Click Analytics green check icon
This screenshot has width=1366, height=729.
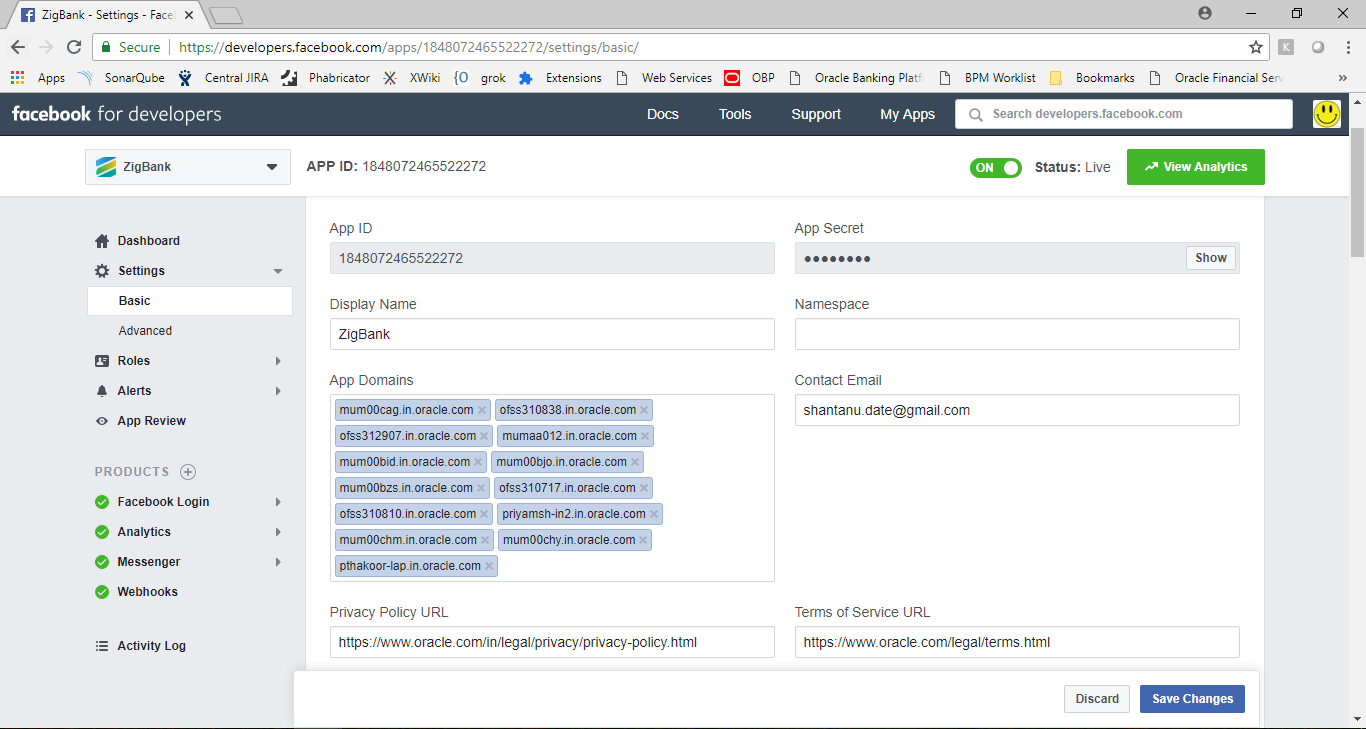[102, 532]
